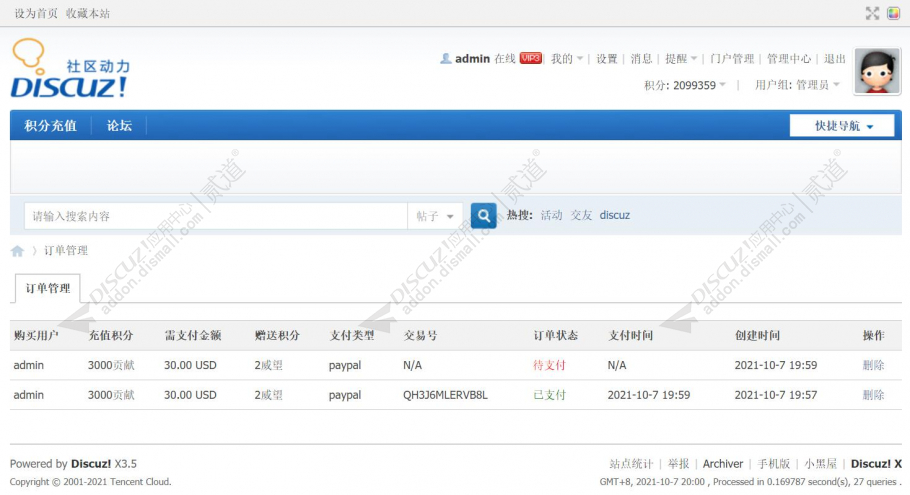Screen dimensions: 910x495
Task: Open the 我的 dropdown menu
Action: point(566,59)
